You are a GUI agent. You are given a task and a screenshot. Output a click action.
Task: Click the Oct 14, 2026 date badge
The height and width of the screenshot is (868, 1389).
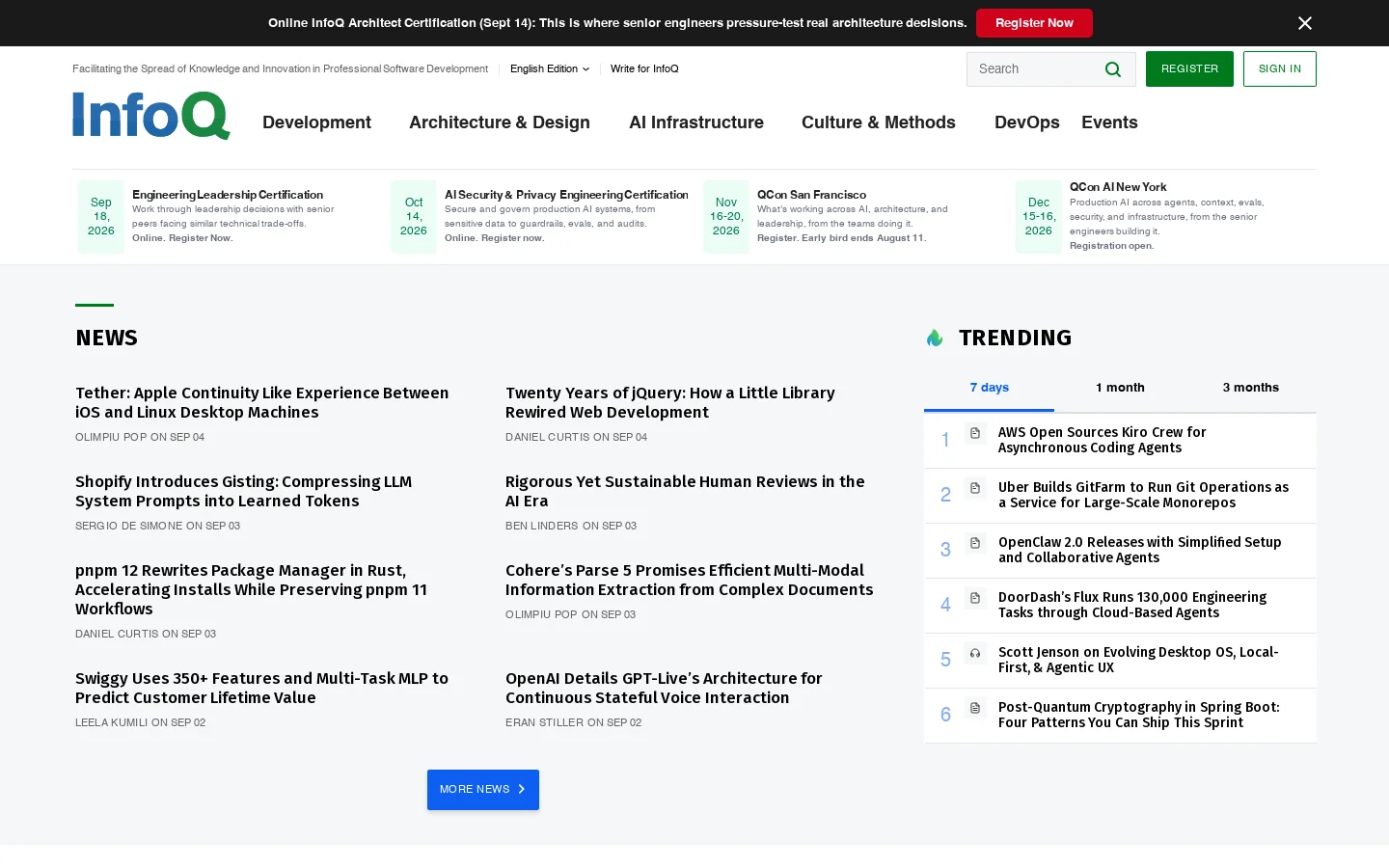pos(414,217)
